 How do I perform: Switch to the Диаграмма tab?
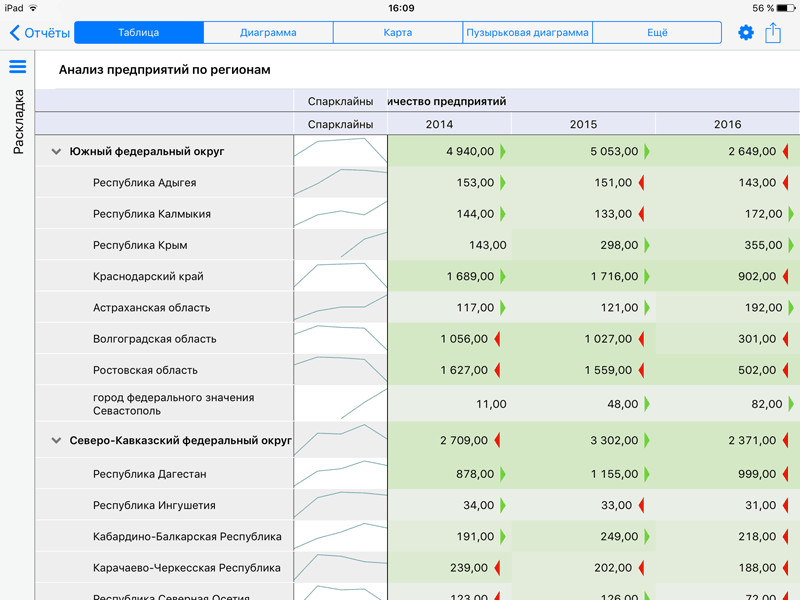[x=268, y=33]
